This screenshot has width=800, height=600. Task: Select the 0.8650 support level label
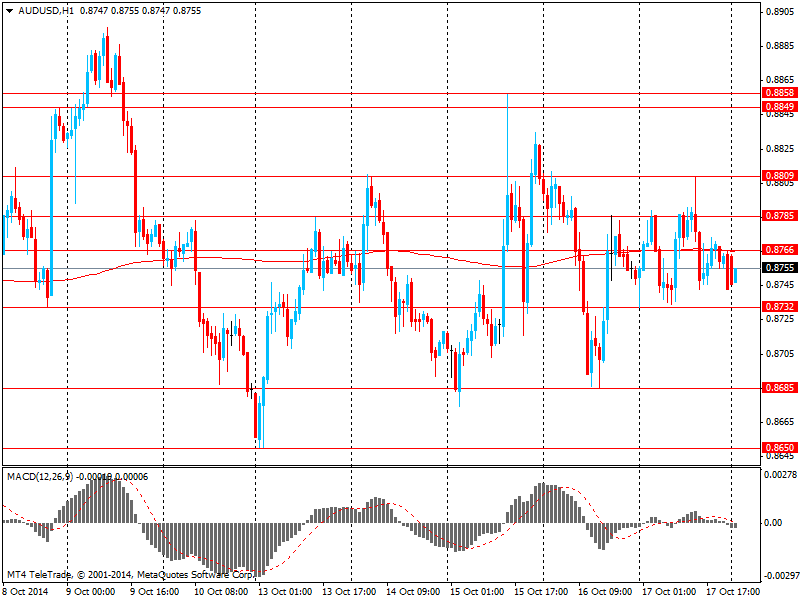[778, 448]
